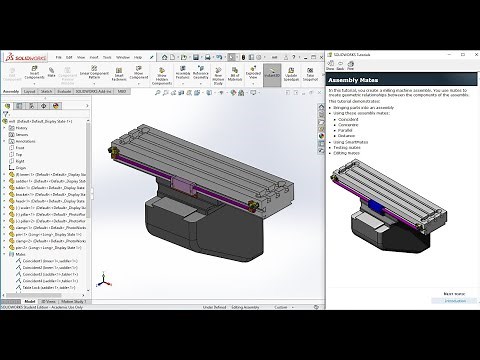This screenshot has height=360, width=480.
Task: Open the ConfigurationManager tab
Action: (32, 106)
